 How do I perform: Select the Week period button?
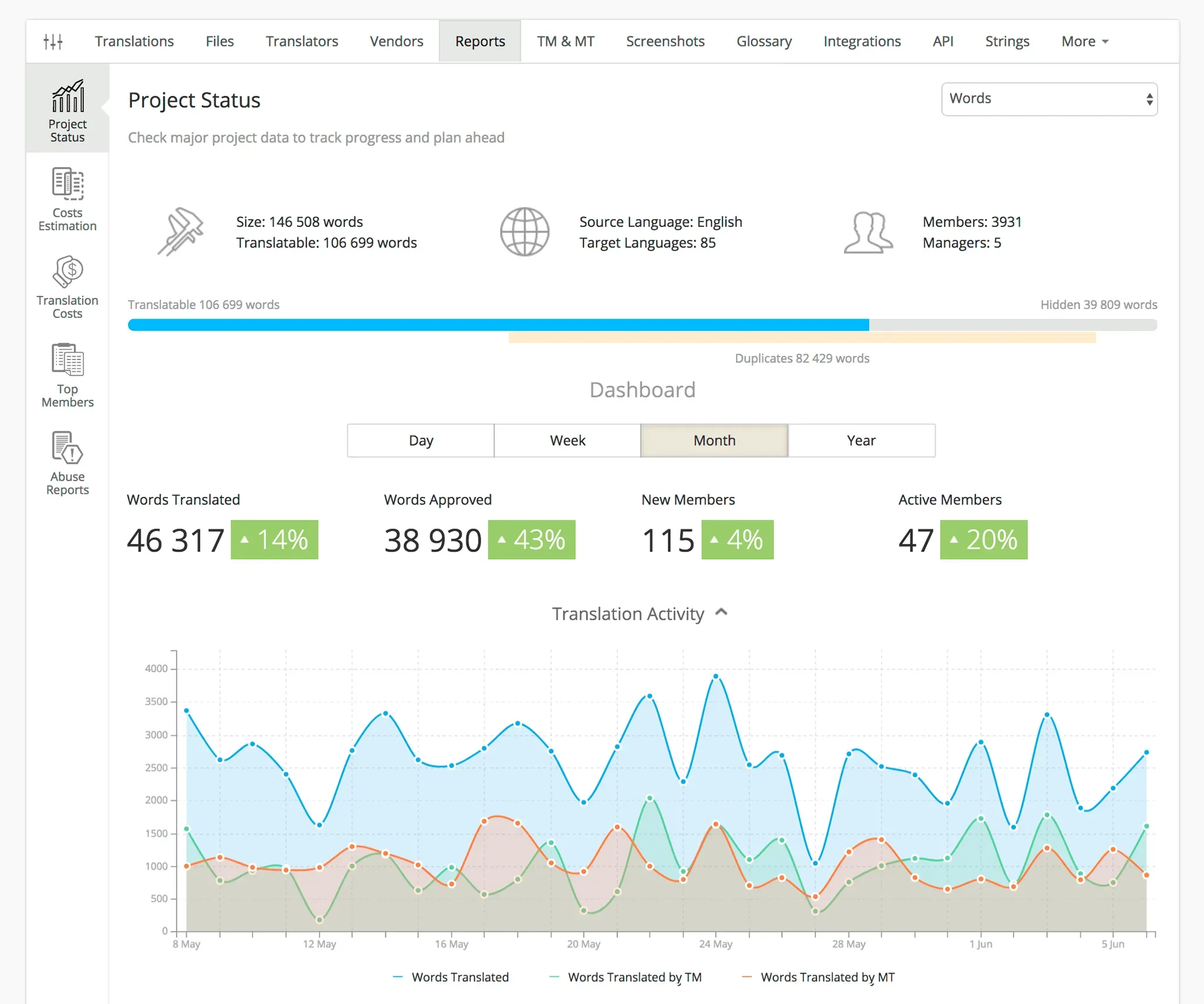coord(567,441)
